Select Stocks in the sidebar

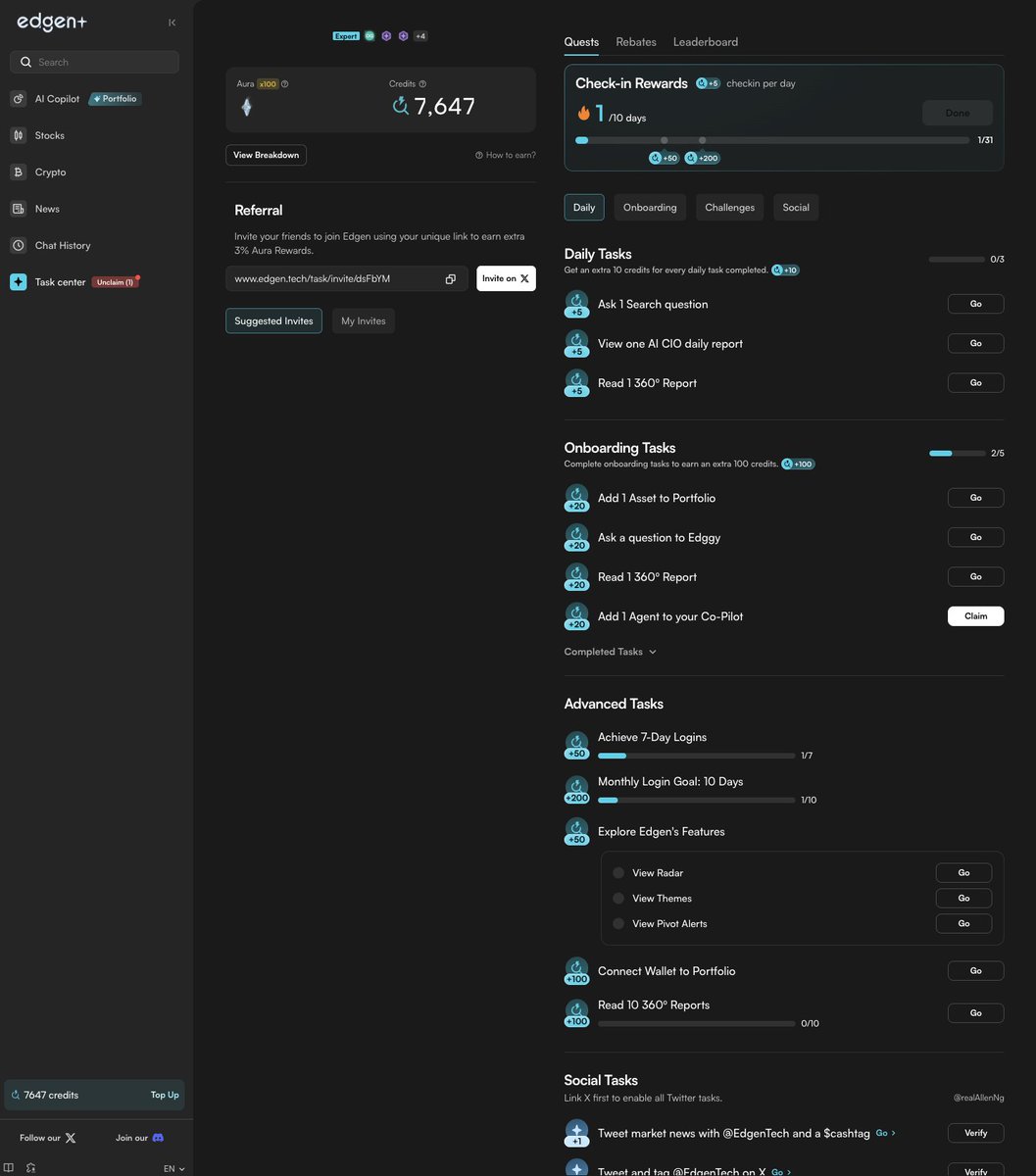point(46,134)
